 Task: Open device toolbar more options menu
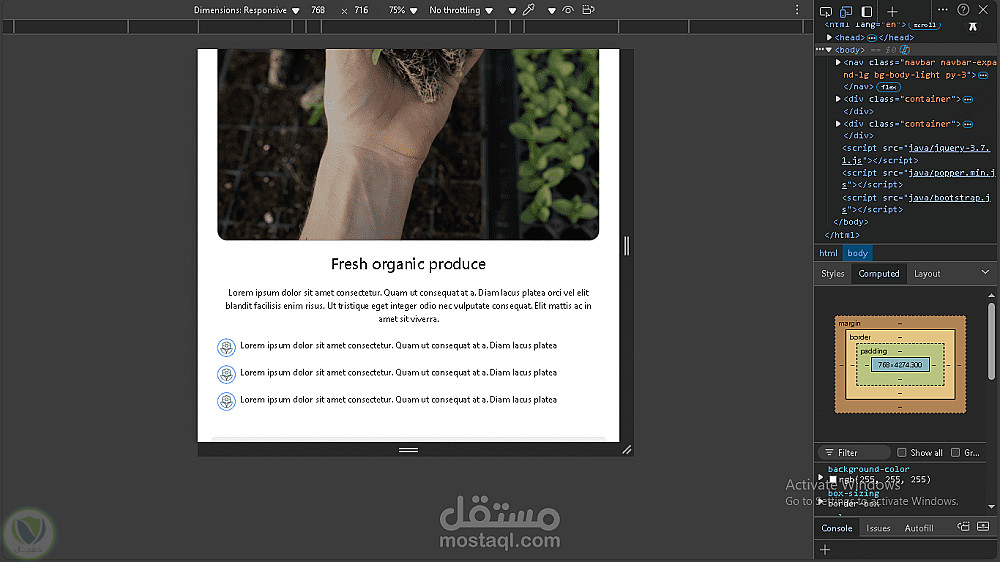(797, 10)
